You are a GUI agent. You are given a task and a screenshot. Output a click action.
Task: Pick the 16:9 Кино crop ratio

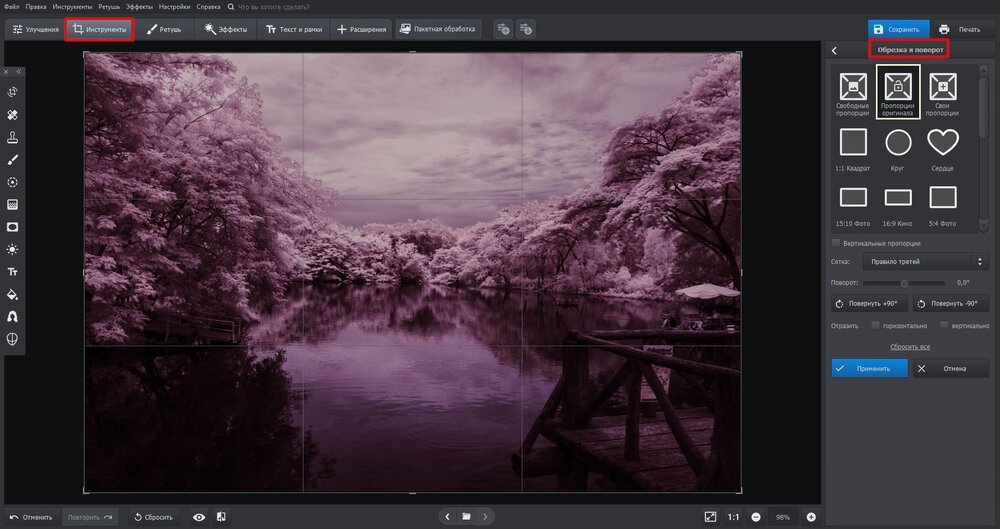[x=898, y=198]
